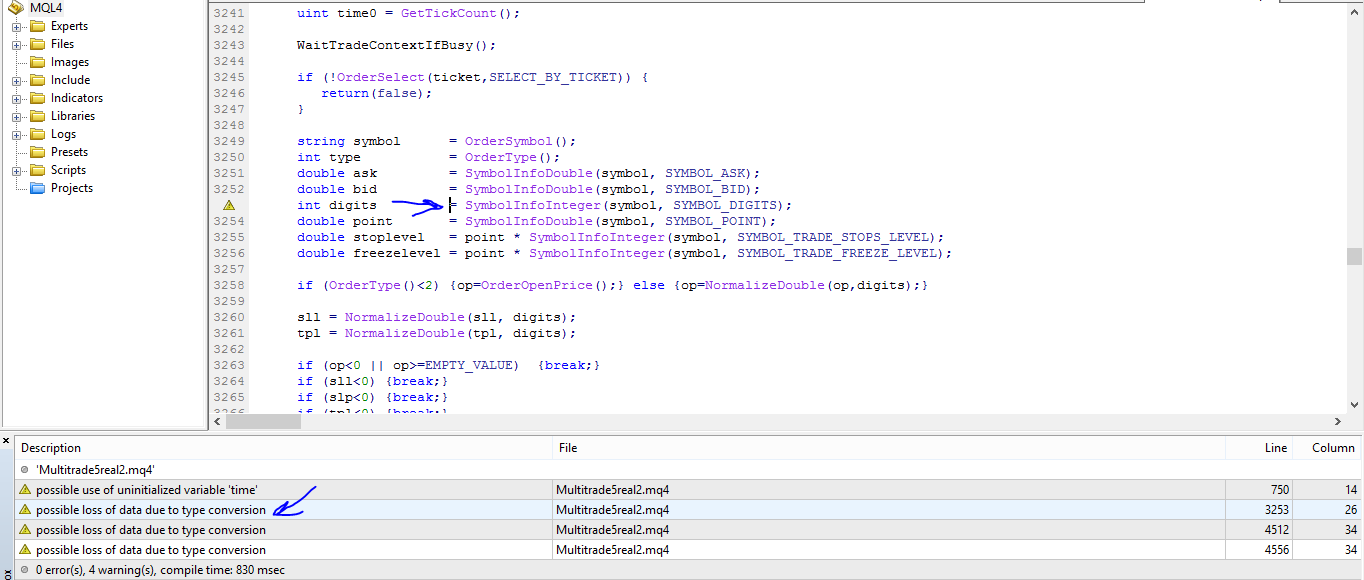Close the toolbox panel with the x
The image size is (1364, 580).
coord(6,440)
